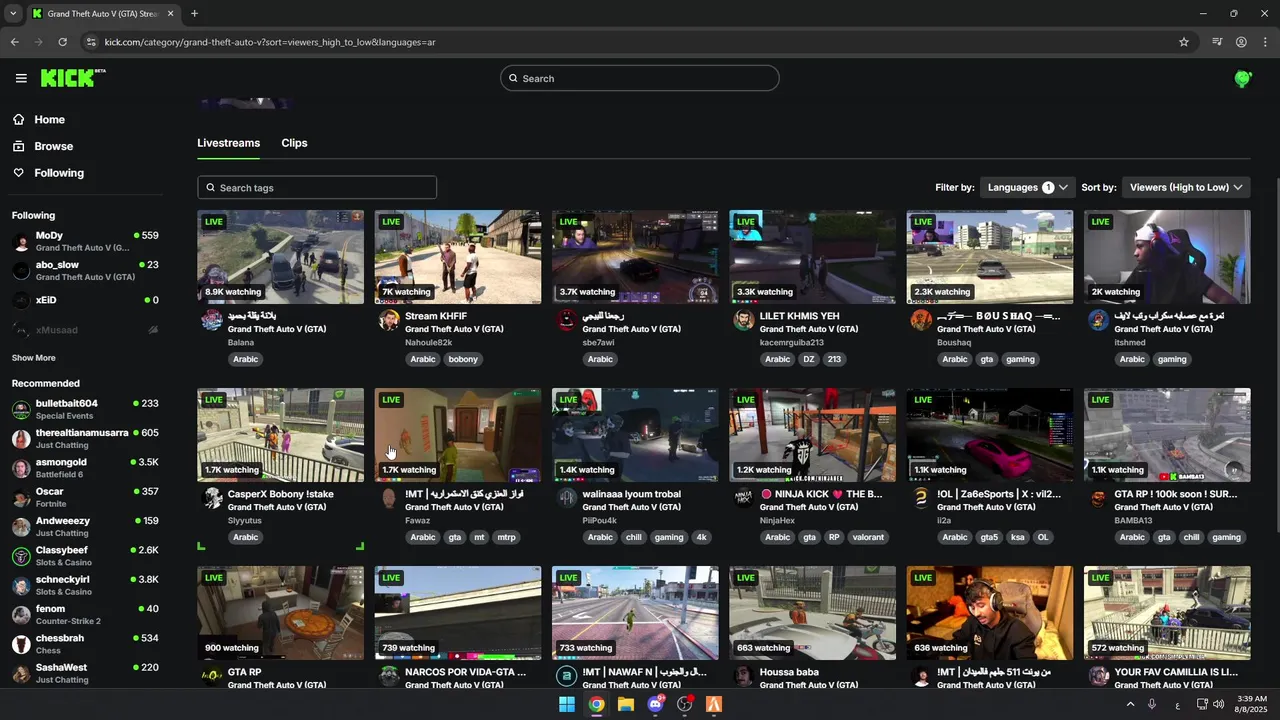1280x720 pixels.
Task: Click the Search tags field
Action: pos(317,187)
